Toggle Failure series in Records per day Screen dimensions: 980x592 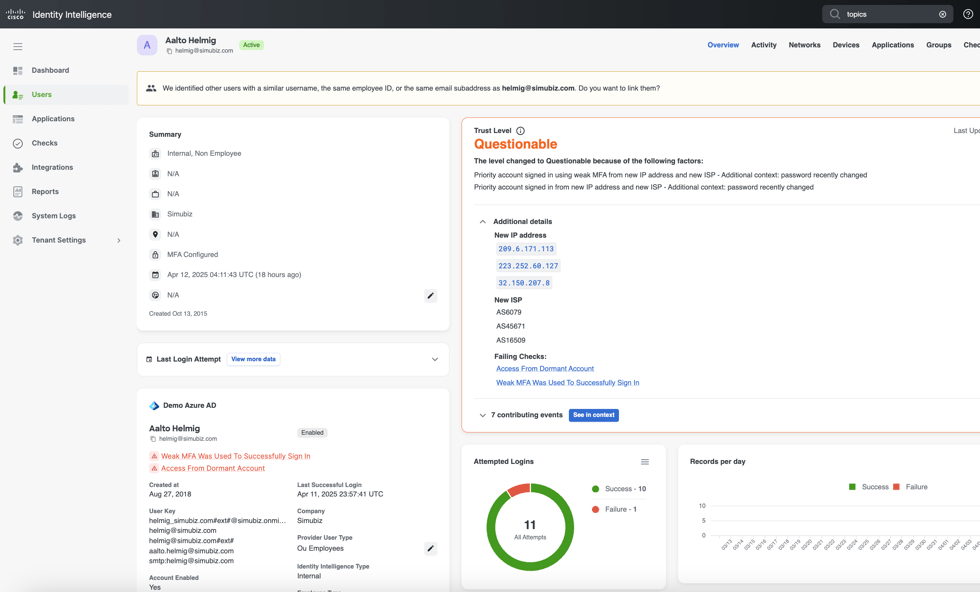(911, 487)
